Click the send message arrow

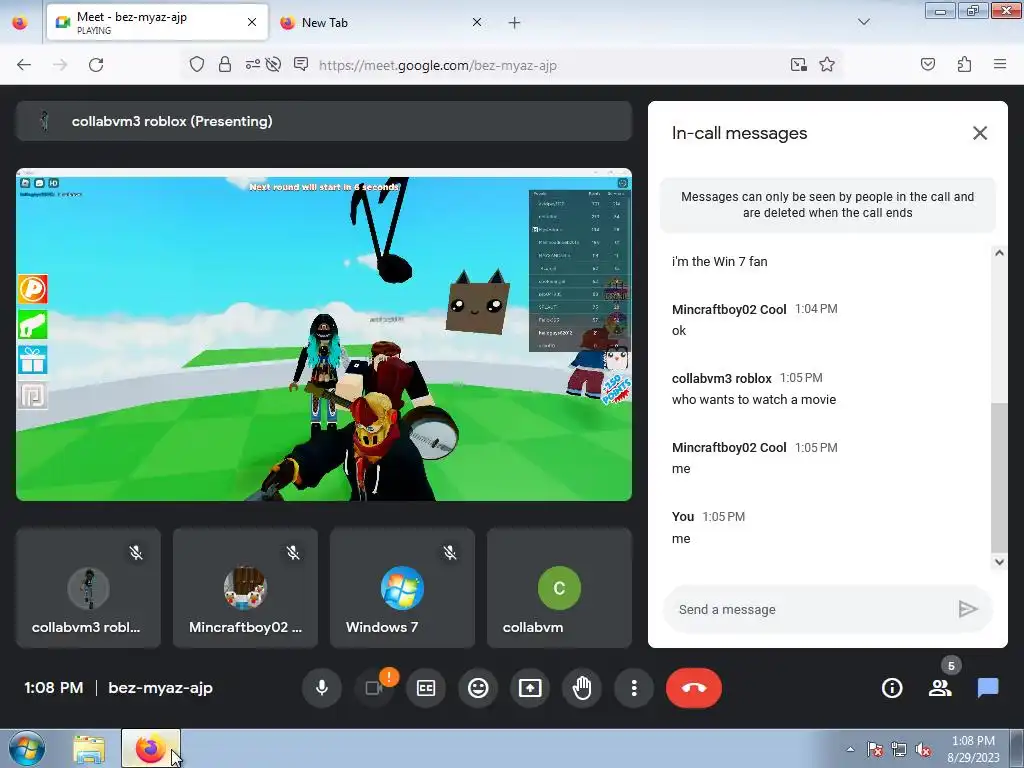pos(968,609)
